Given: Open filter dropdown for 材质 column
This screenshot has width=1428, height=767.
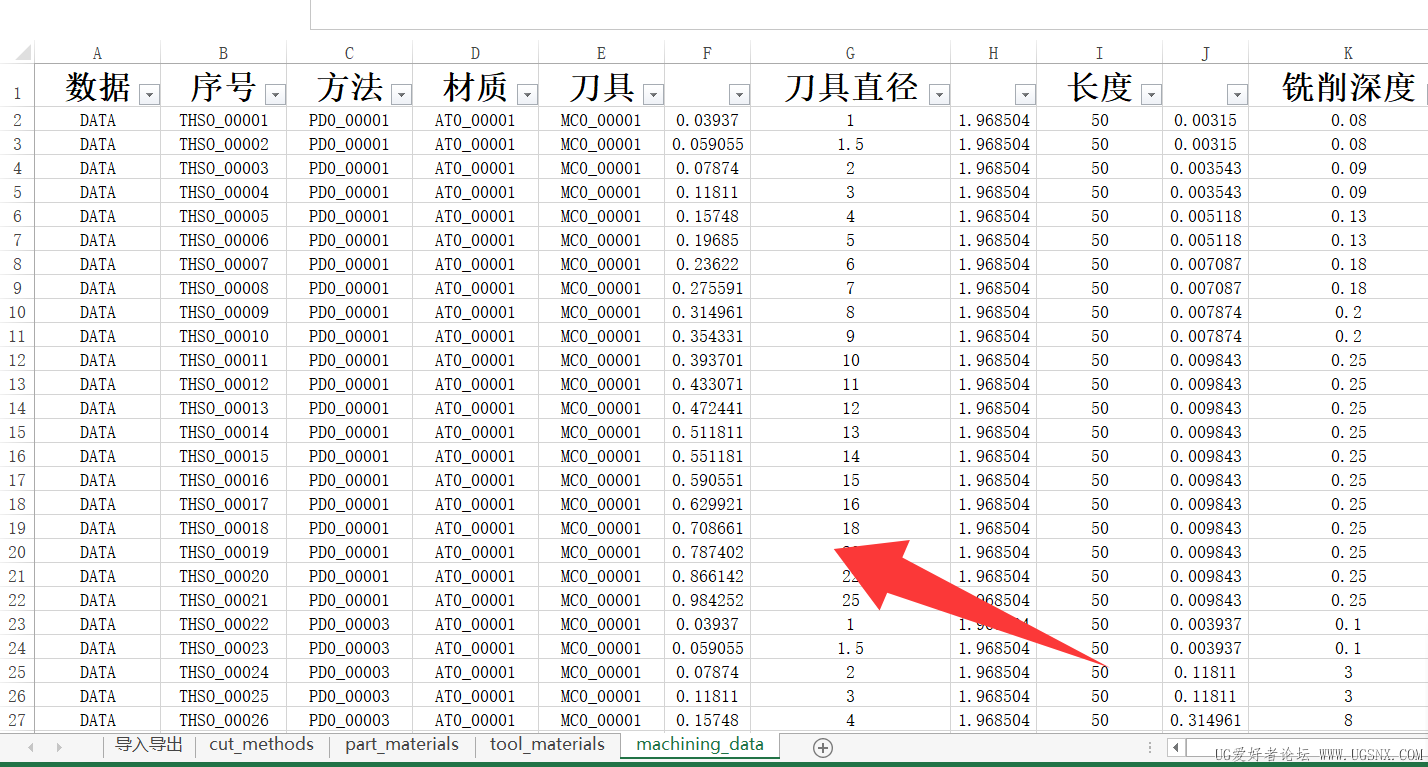Looking at the screenshot, I should click(x=527, y=94).
